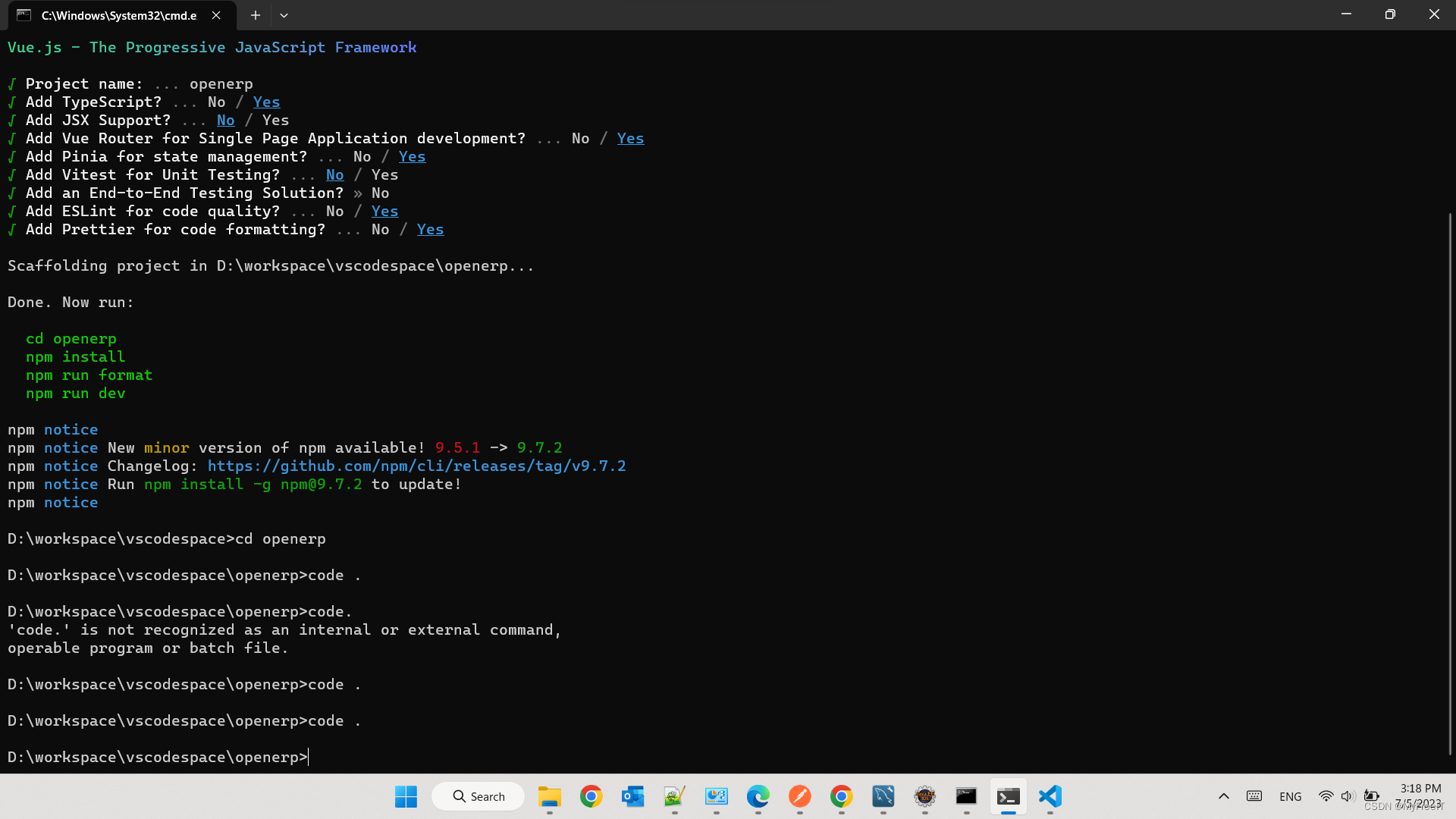
Task: Open File Explorer from the taskbar
Action: point(549,796)
